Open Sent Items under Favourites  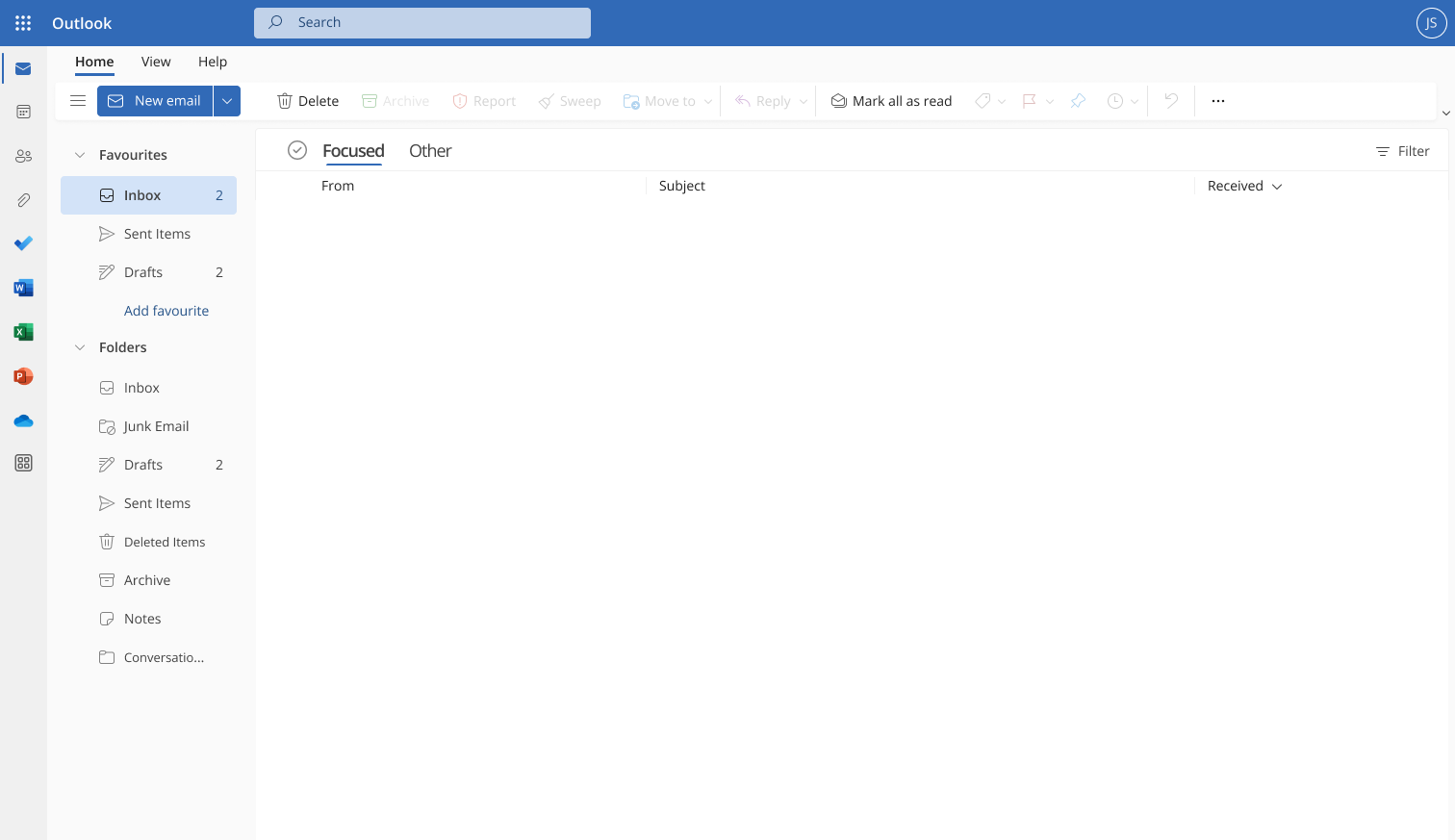(x=148, y=234)
